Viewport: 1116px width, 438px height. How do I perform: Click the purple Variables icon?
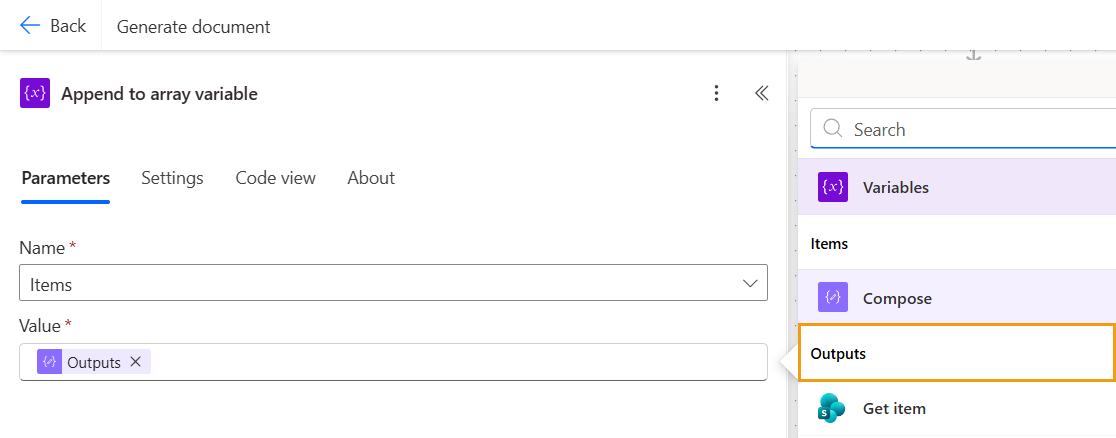833,188
